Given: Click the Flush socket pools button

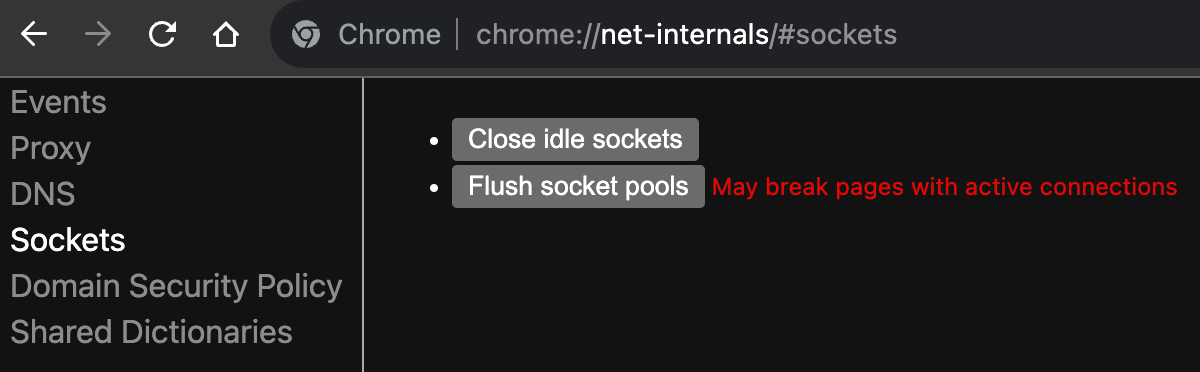Looking at the screenshot, I should pos(578,186).
